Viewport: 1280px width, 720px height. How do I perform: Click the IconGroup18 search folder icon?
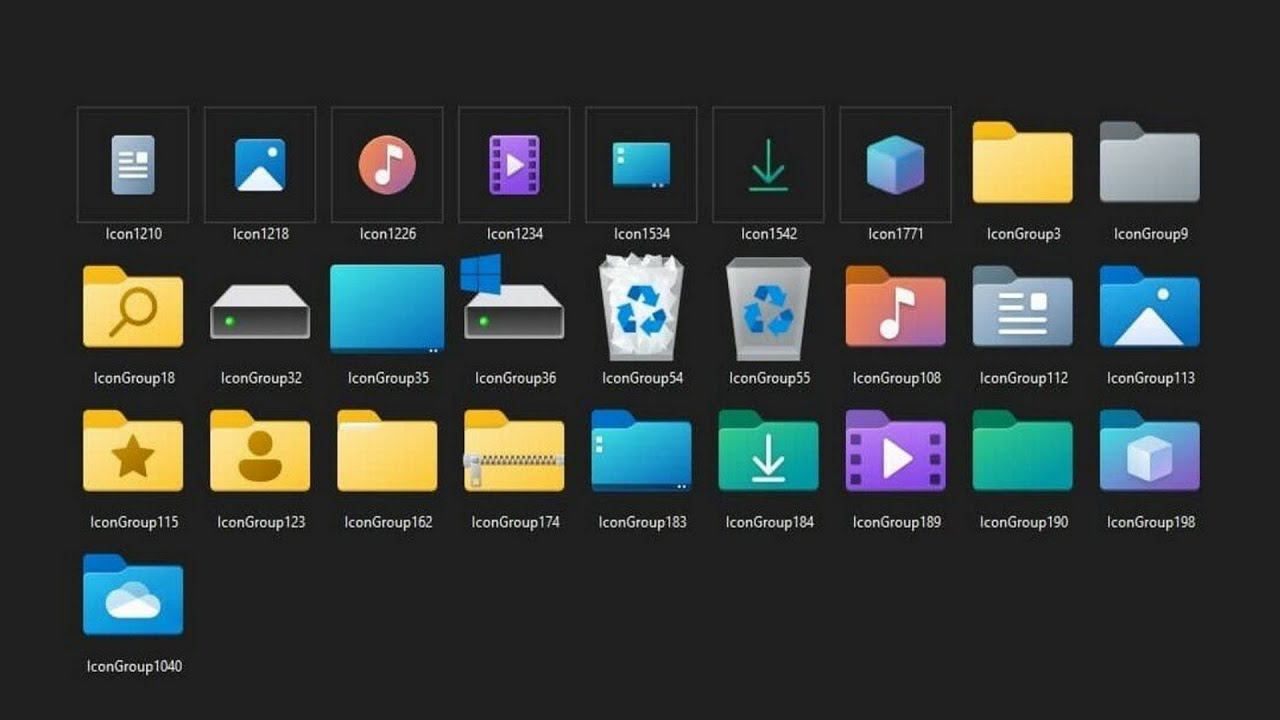click(133, 306)
